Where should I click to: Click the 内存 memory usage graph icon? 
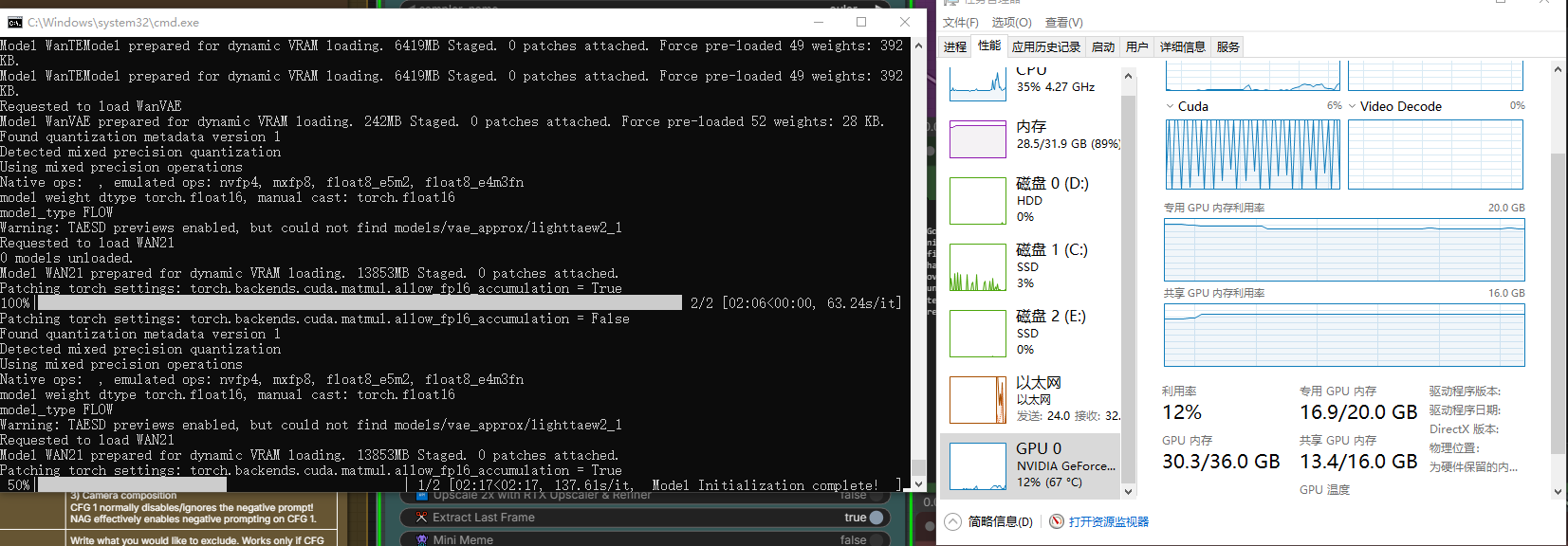978,139
